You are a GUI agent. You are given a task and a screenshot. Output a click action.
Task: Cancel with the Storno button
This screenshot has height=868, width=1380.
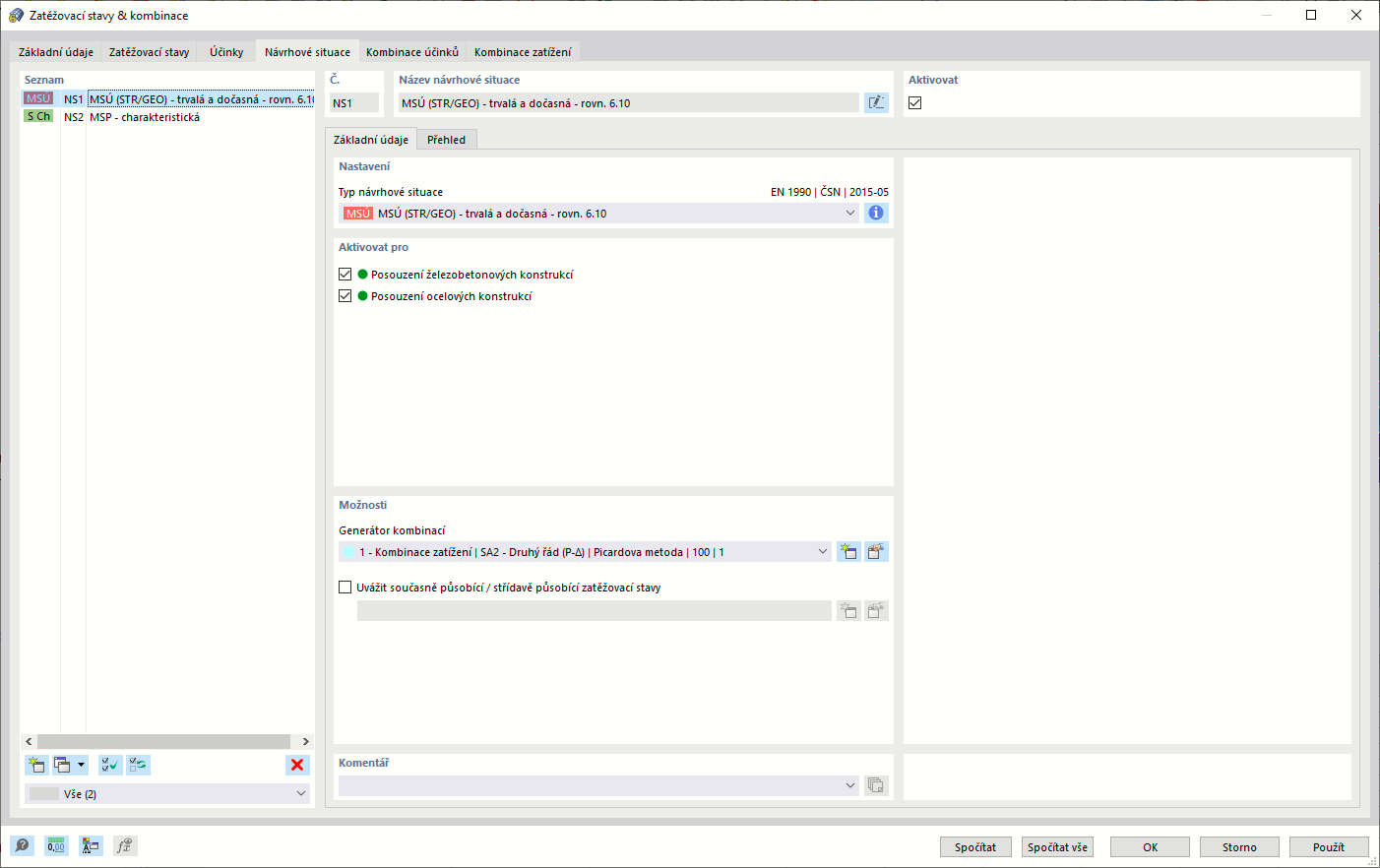point(1239,847)
